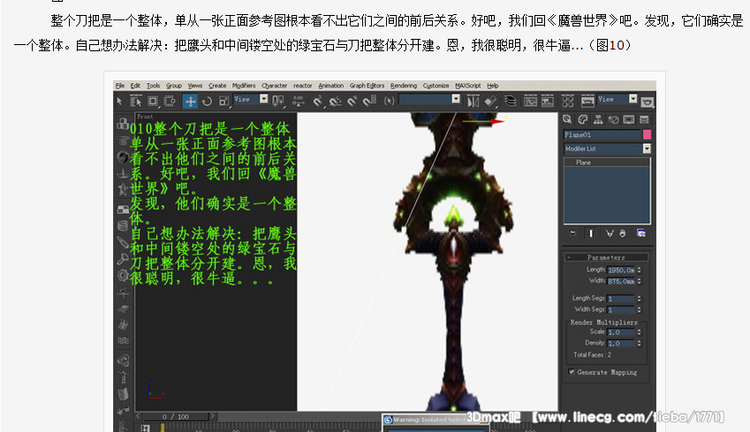Open the Hierarchy command panel tab

(598, 120)
